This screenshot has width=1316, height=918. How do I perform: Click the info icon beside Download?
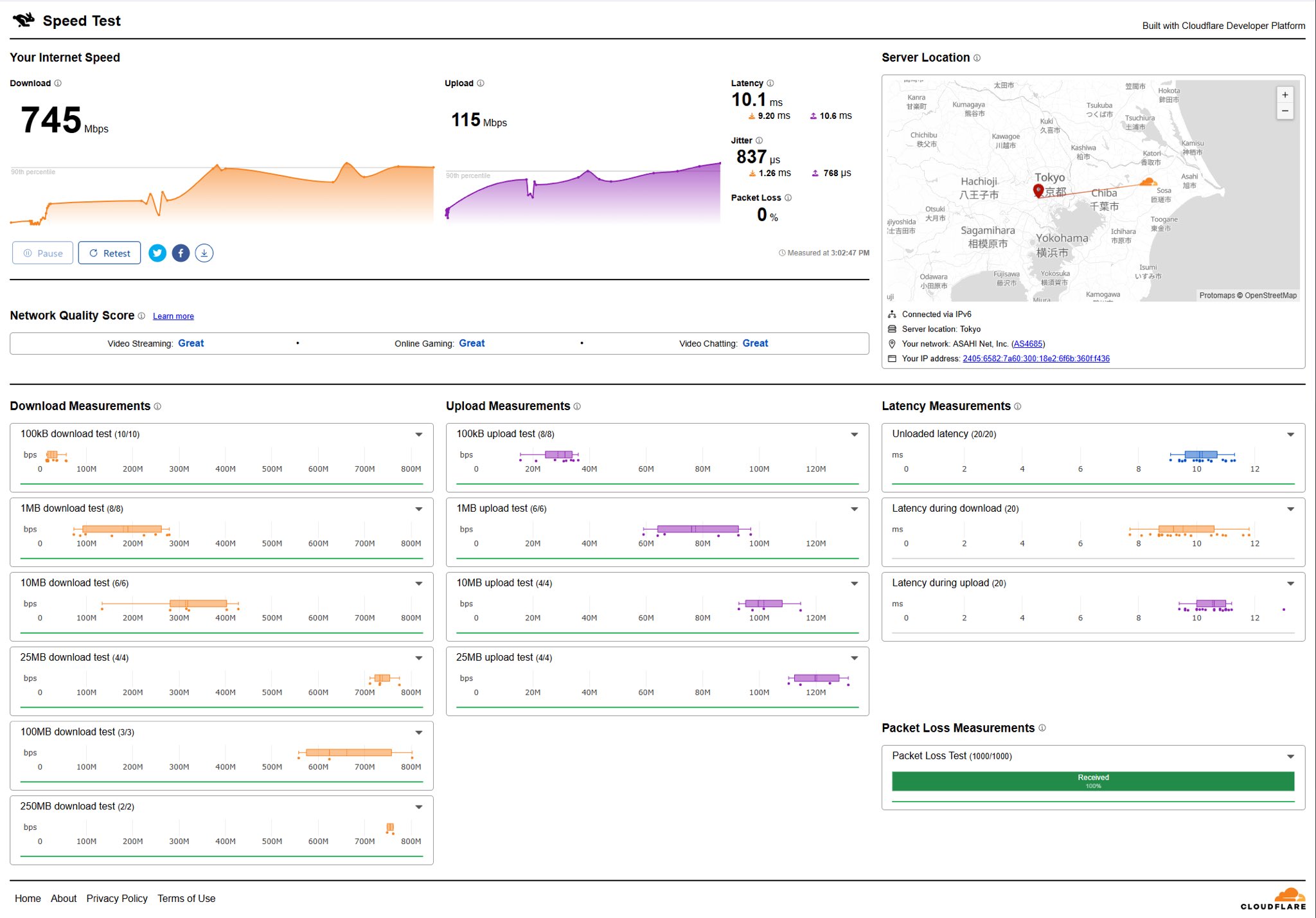coord(58,84)
